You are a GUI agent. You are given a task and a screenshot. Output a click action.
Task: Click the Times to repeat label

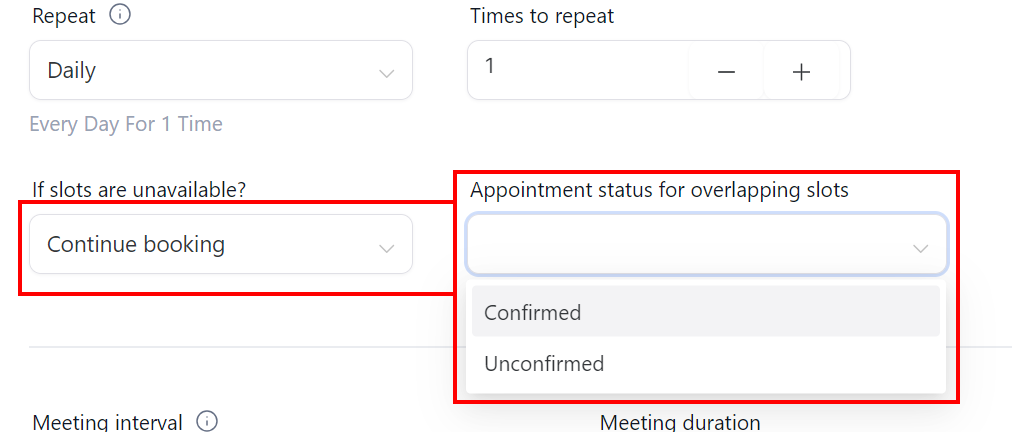[x=542, y=15]
